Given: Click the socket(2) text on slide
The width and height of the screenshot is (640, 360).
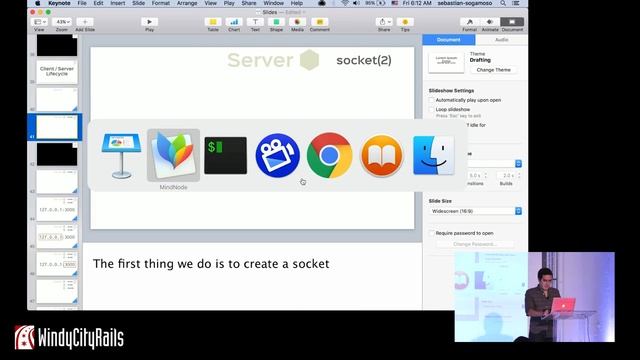Looking at the screenshot, I should (364, 60).
